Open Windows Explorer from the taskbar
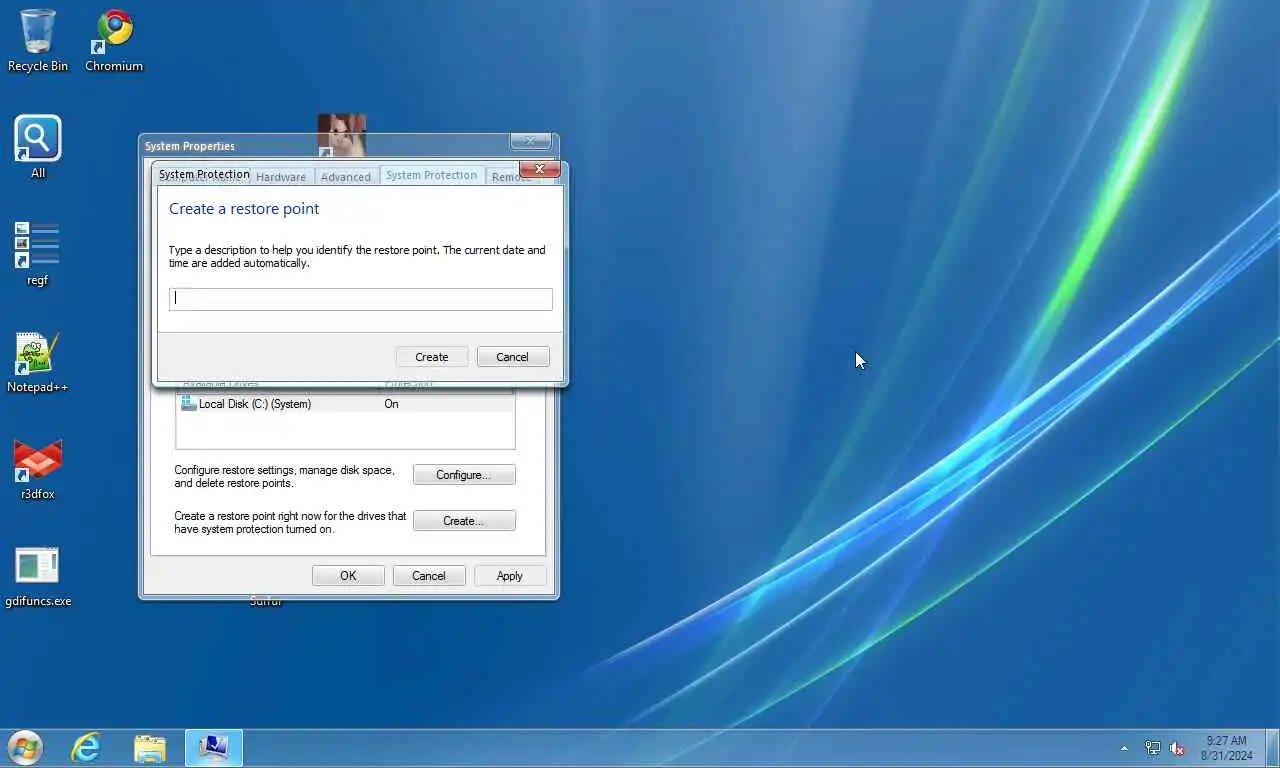 (x=150, y=747)
